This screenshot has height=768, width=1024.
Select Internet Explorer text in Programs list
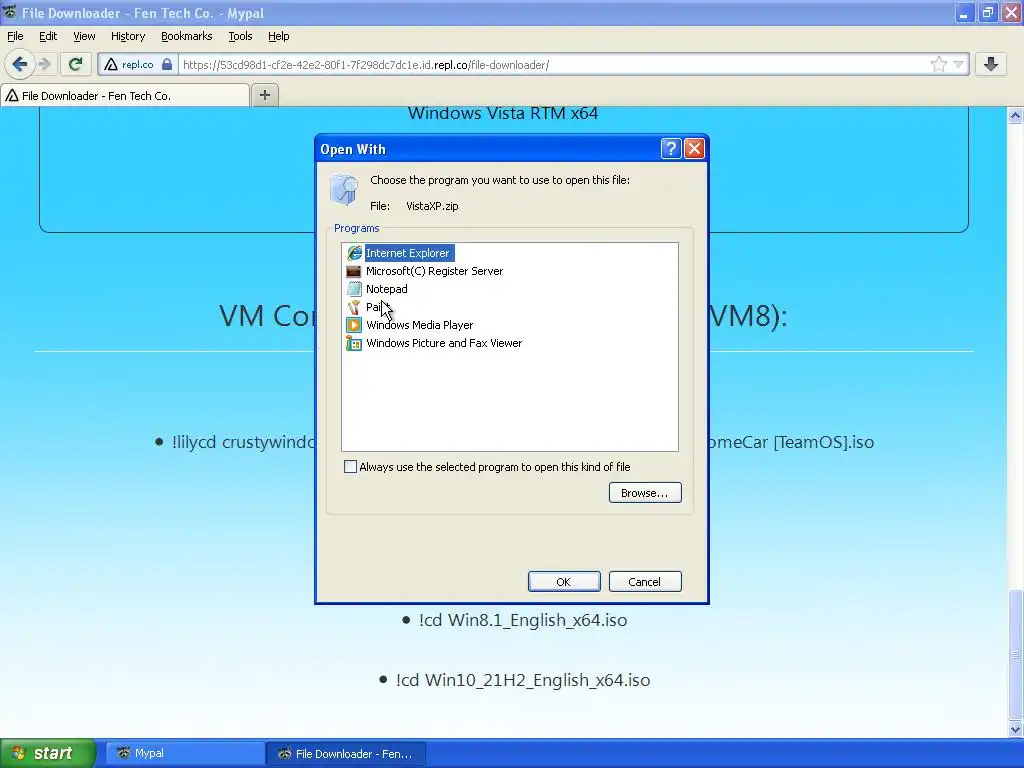408,253
